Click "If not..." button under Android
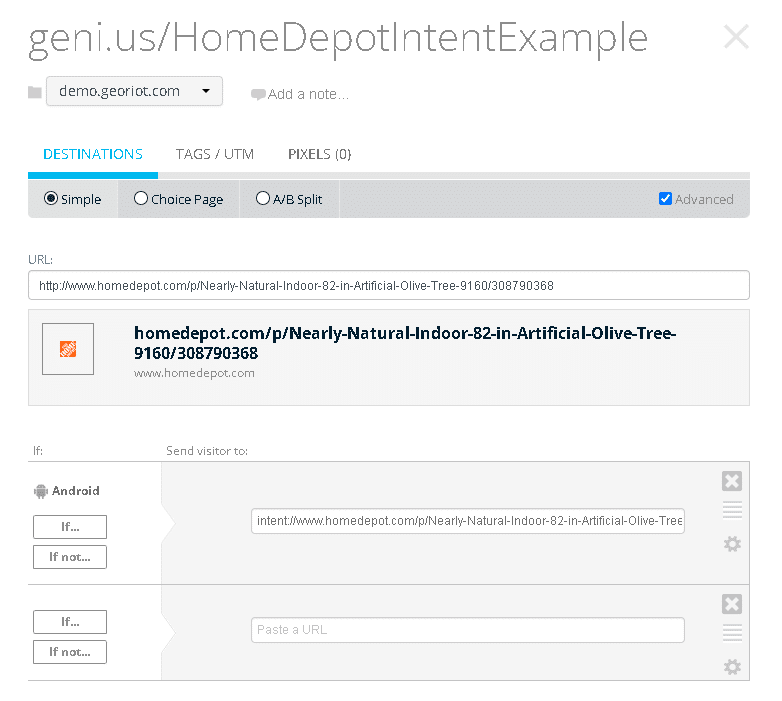 coord(70,557)
